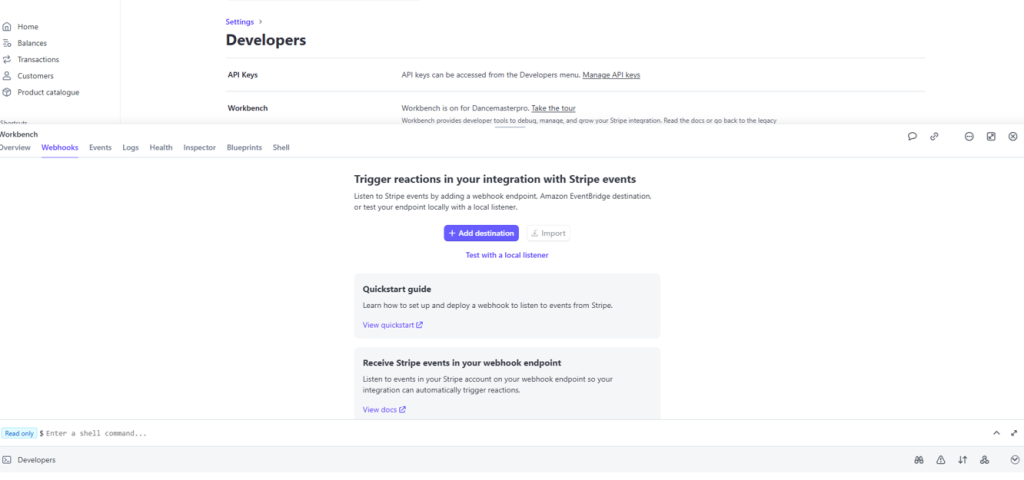Click the up-down arrows icon in bottom bar
1024x480 pixels.
962,460
